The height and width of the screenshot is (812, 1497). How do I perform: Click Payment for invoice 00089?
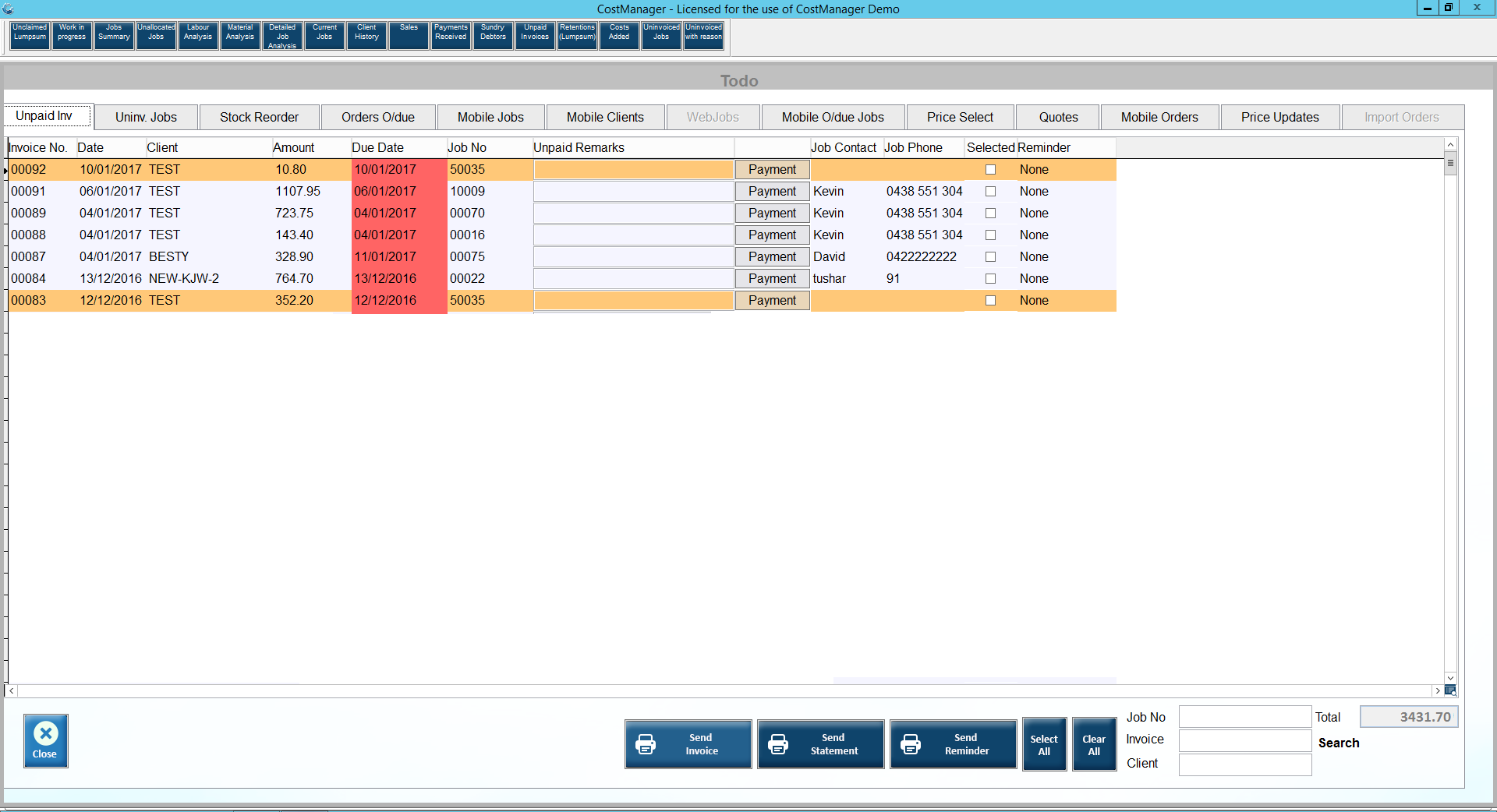point(773,214)
